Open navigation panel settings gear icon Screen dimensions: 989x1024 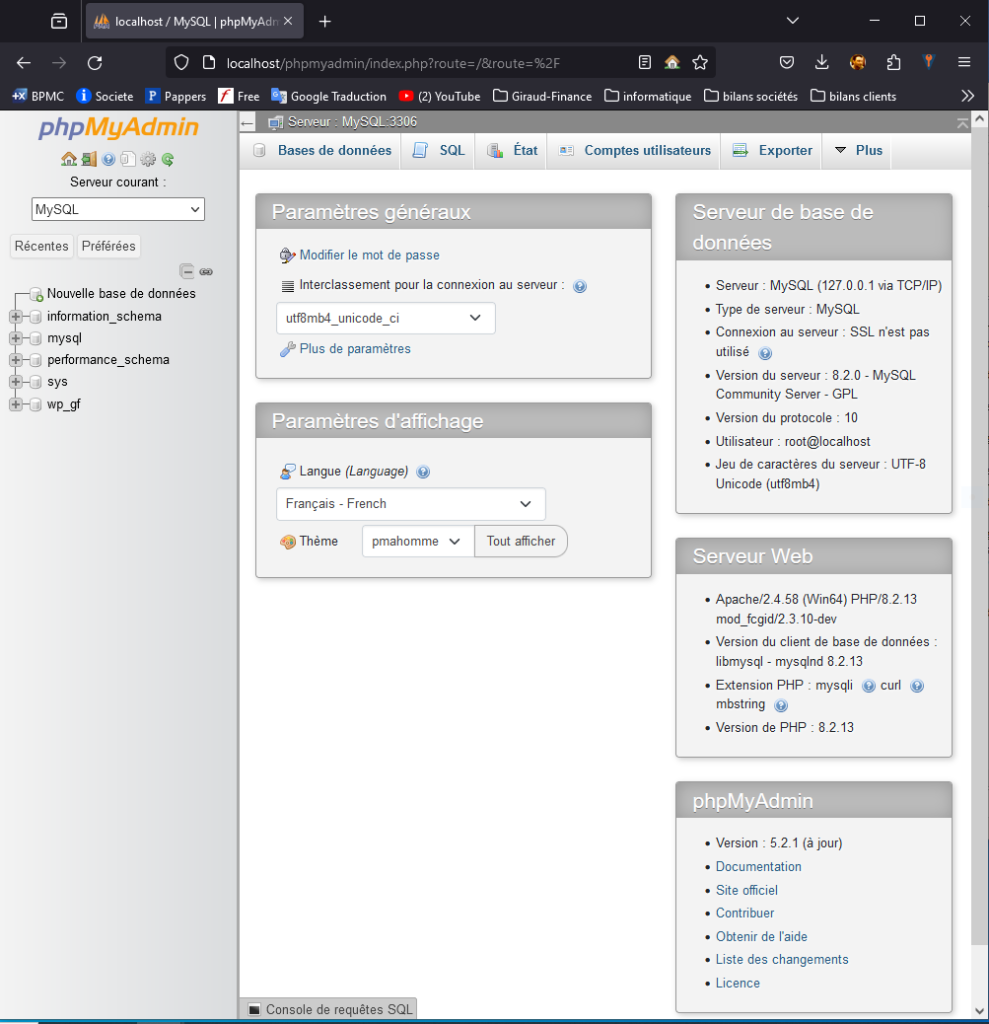click(148, 159)
